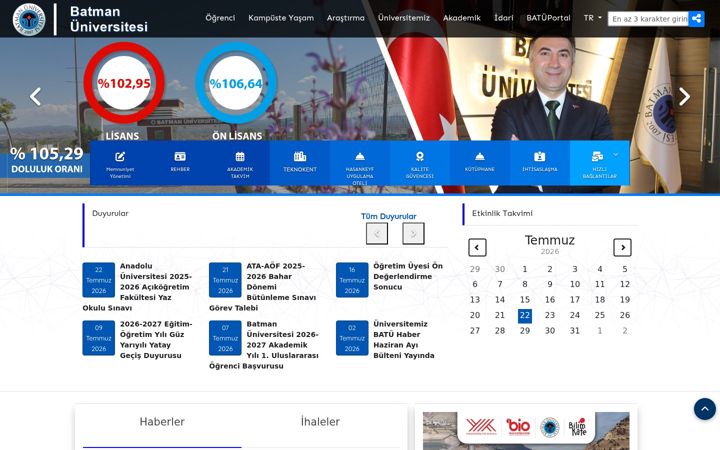Image resolution: width=720 pixels, height=450 pixels.
Task: Open the Kampüste Yaşam menu
Action: click(x=281, y=18)
